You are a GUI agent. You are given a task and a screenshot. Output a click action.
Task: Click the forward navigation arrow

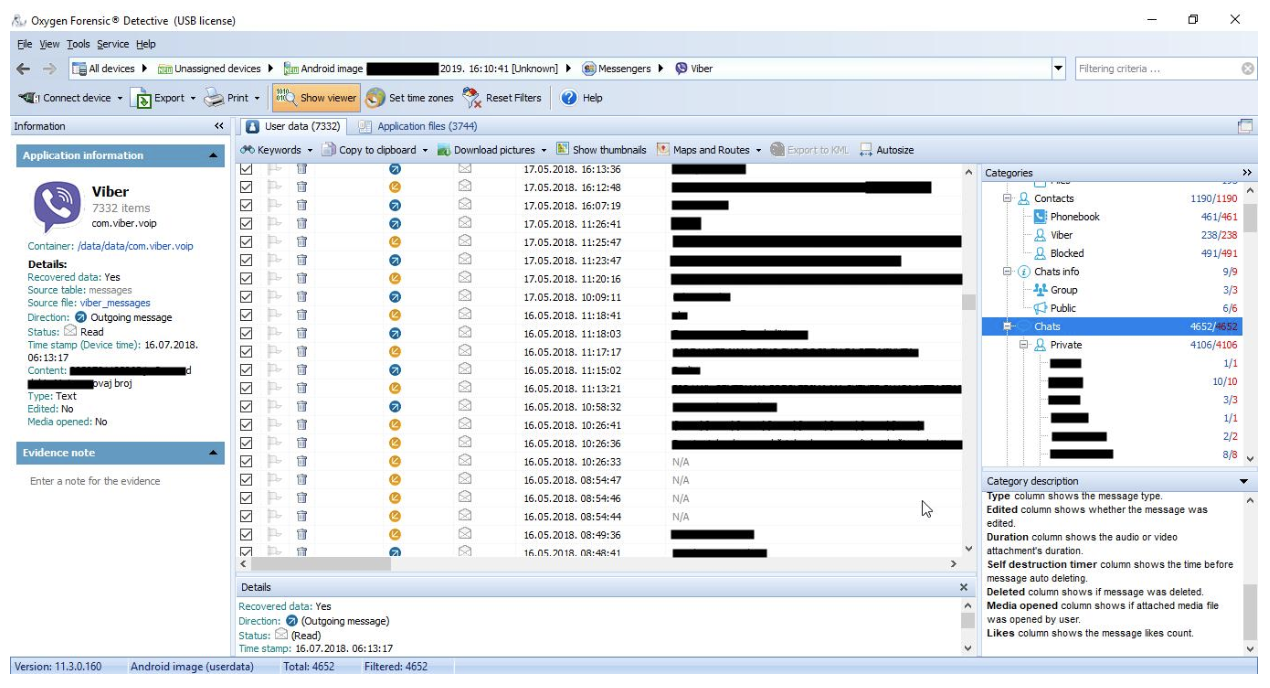point(49,69)
